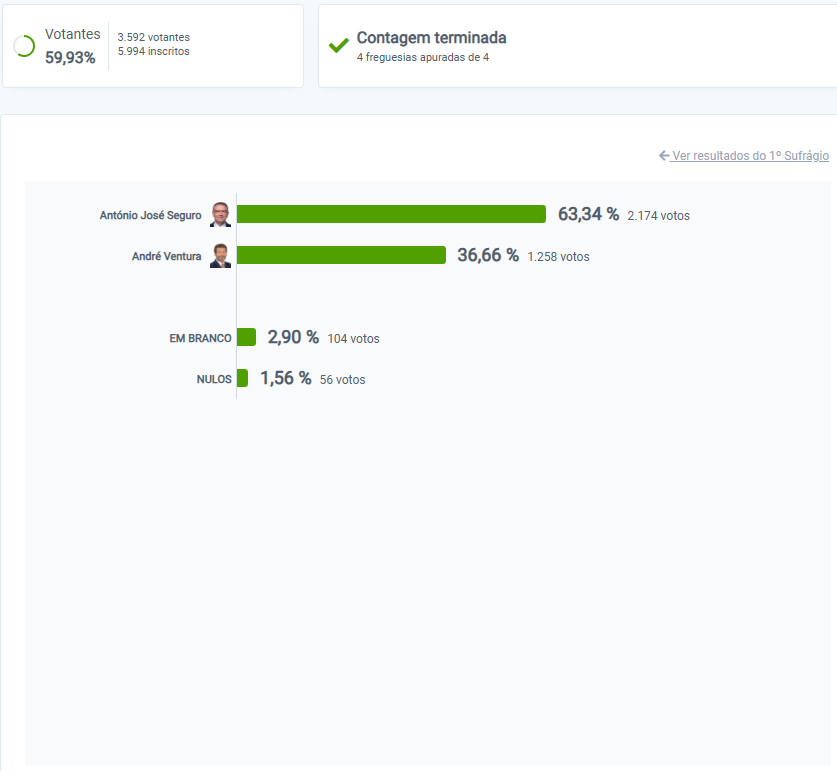Select André Ventura's green results bar
The height and width of the screenshot is (771, 837).
coord(341,255)
